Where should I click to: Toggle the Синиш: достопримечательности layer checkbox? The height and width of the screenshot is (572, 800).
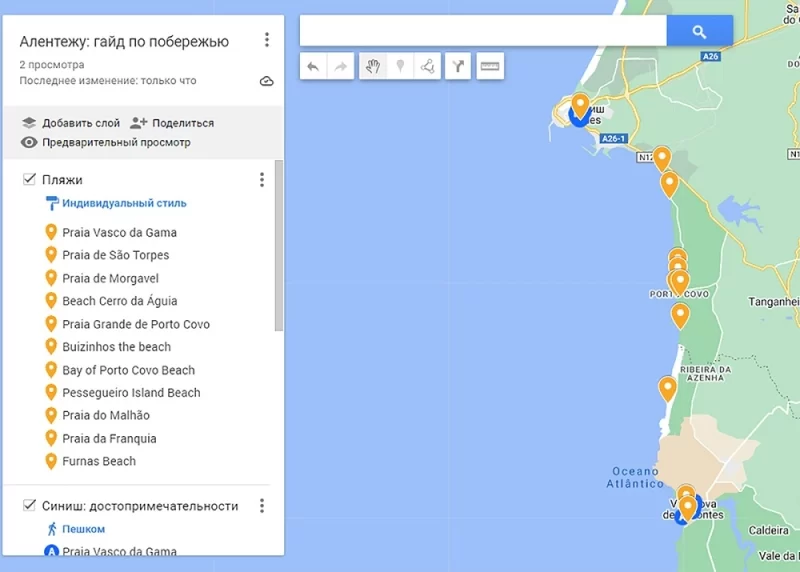(x=29, y=506)
